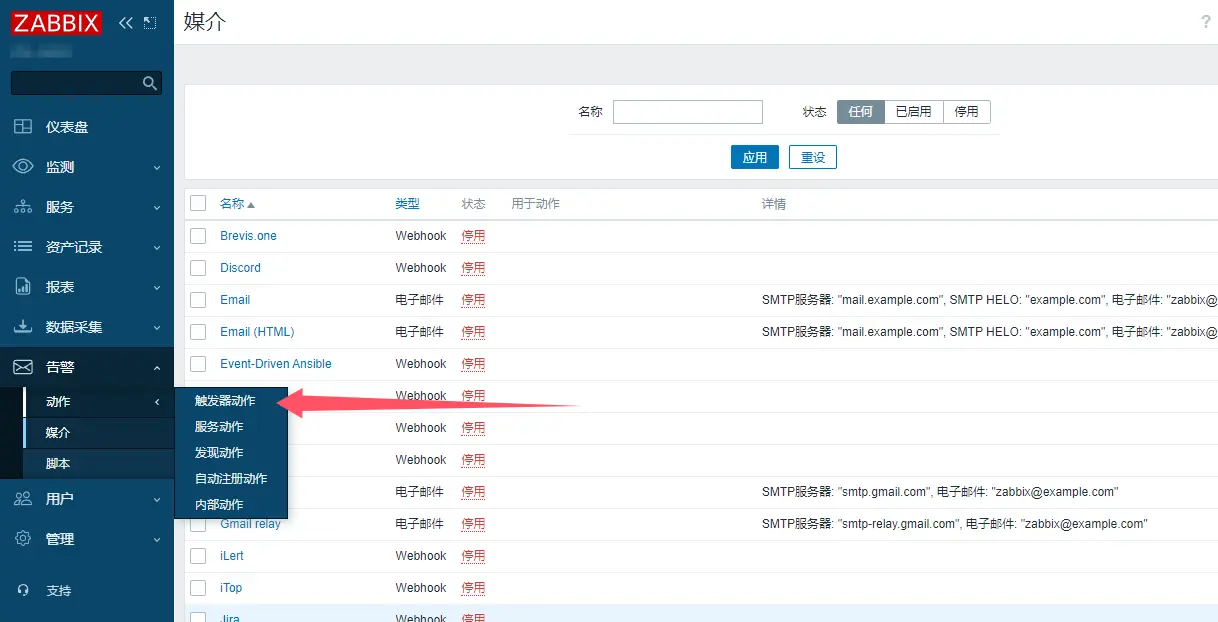Viewport: 1218px width, 622px height.
Task: Expand the 数据采集 menu section
Action: click(86, 327)
